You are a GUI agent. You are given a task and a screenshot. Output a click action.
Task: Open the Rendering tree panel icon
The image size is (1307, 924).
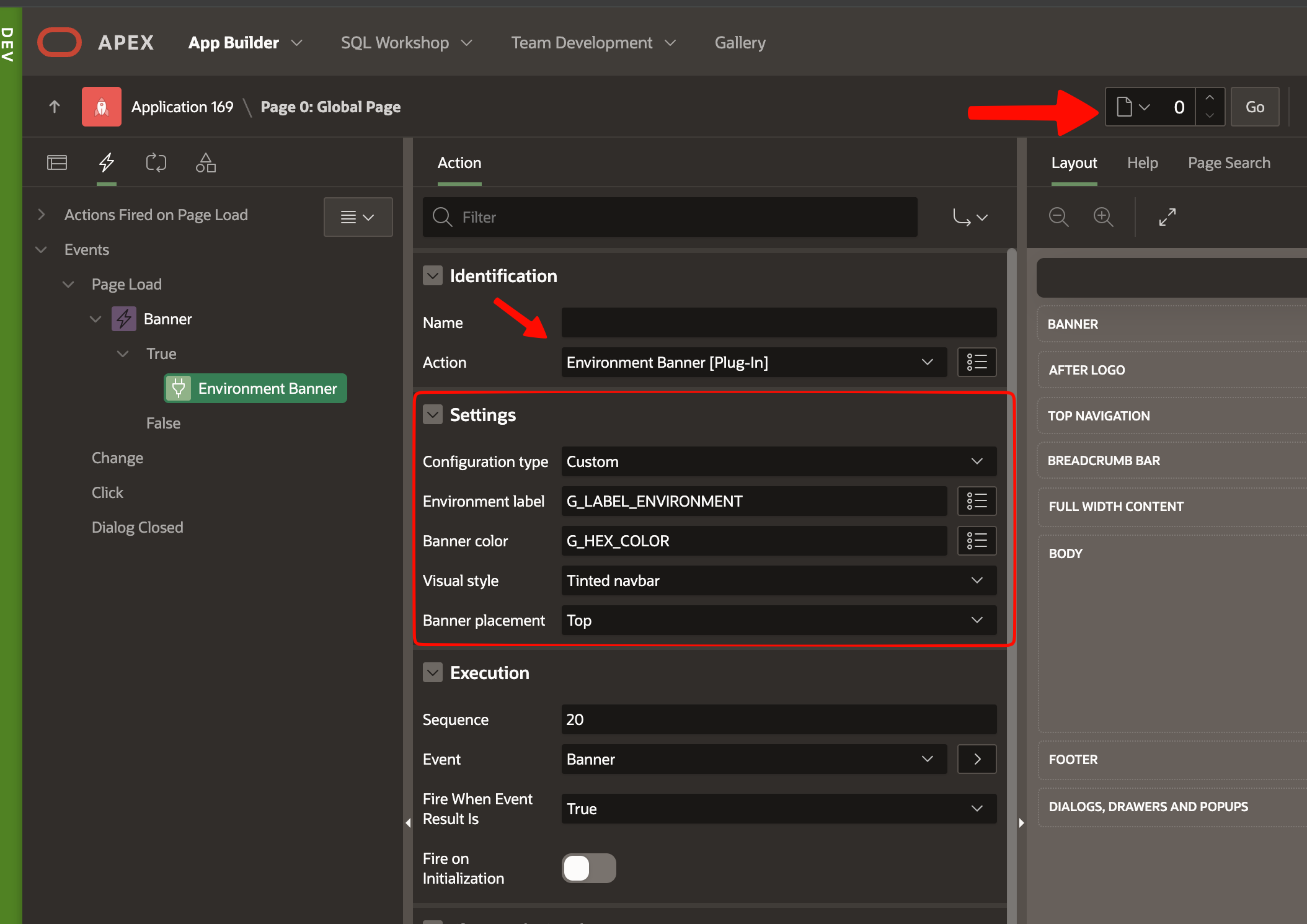tap(57, 162)
